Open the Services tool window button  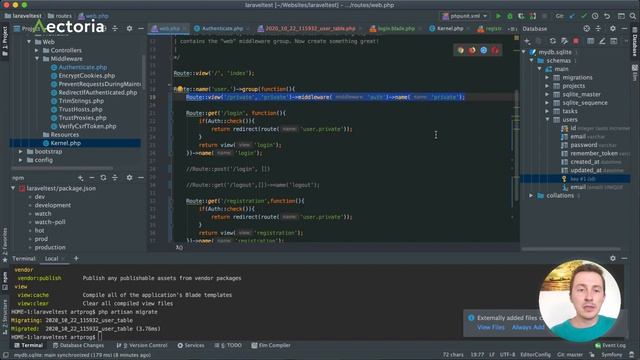(x=191, y=345)
